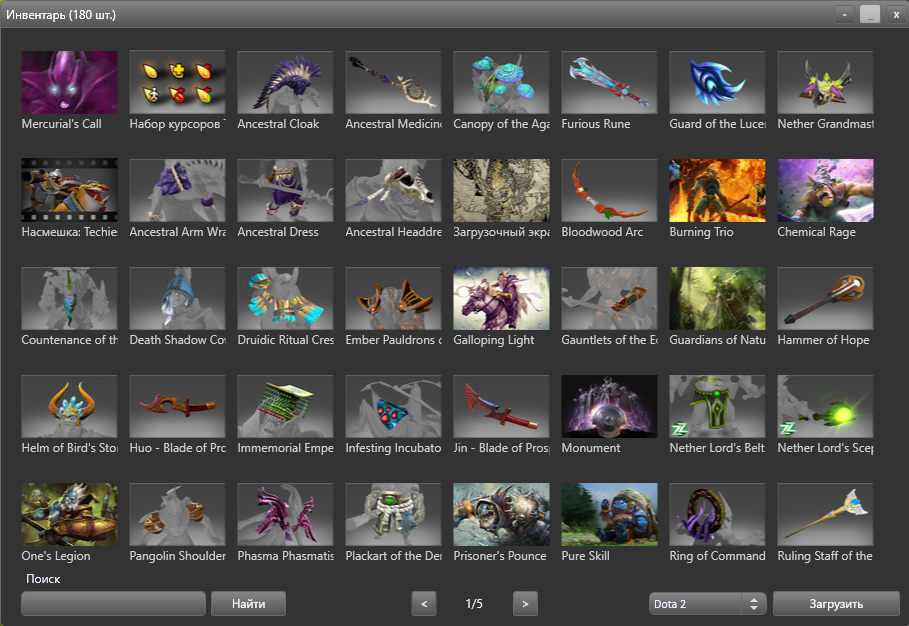Image resolution: width=909 pixels, height=626 pixels.
Task: Click the Hammer of Hope label
Action: 823,340
